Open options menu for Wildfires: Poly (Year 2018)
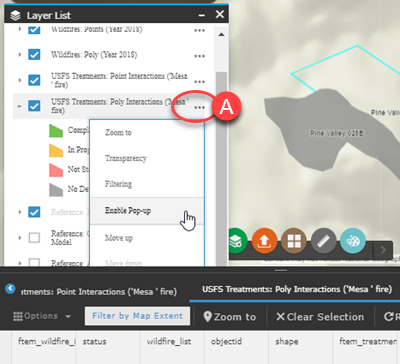 click(x=199, y=56)
